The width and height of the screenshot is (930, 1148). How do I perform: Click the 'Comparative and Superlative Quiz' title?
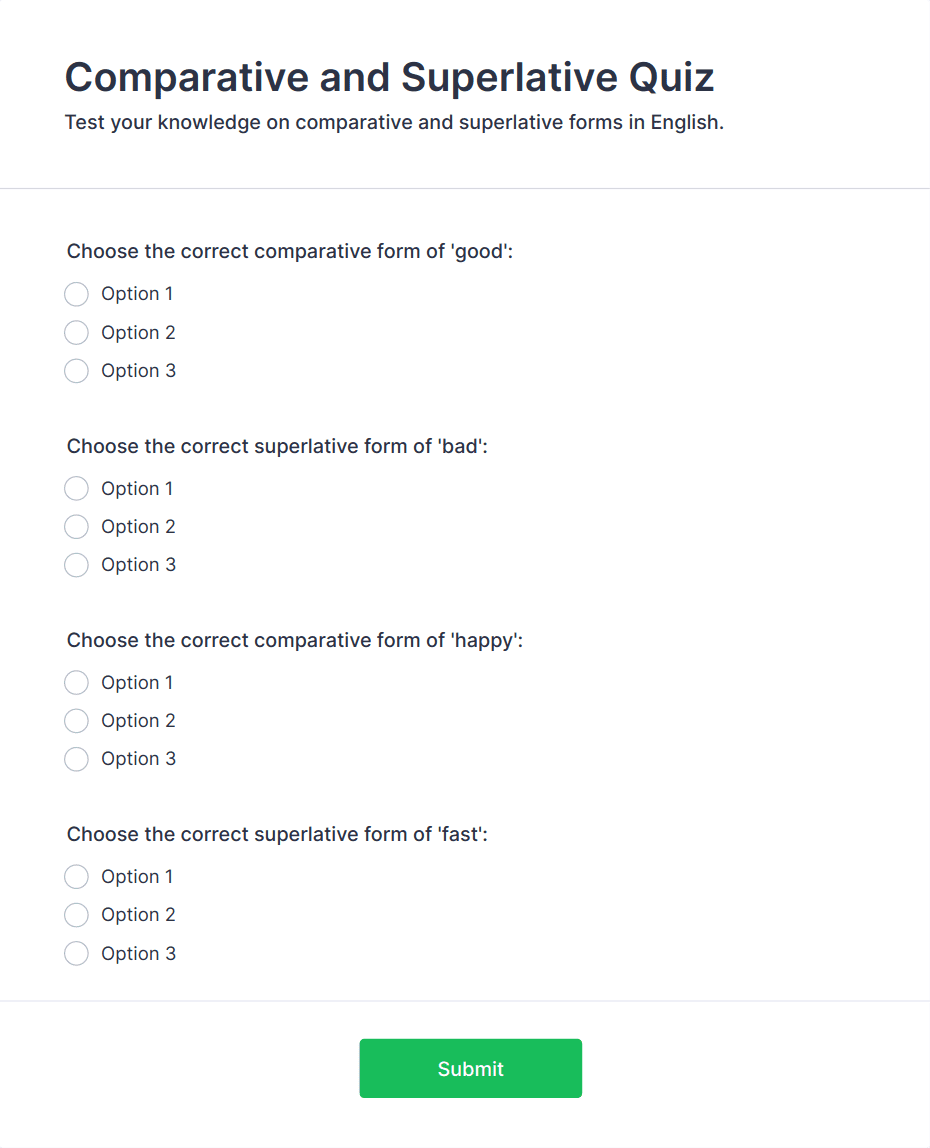[x=389, y=78]
